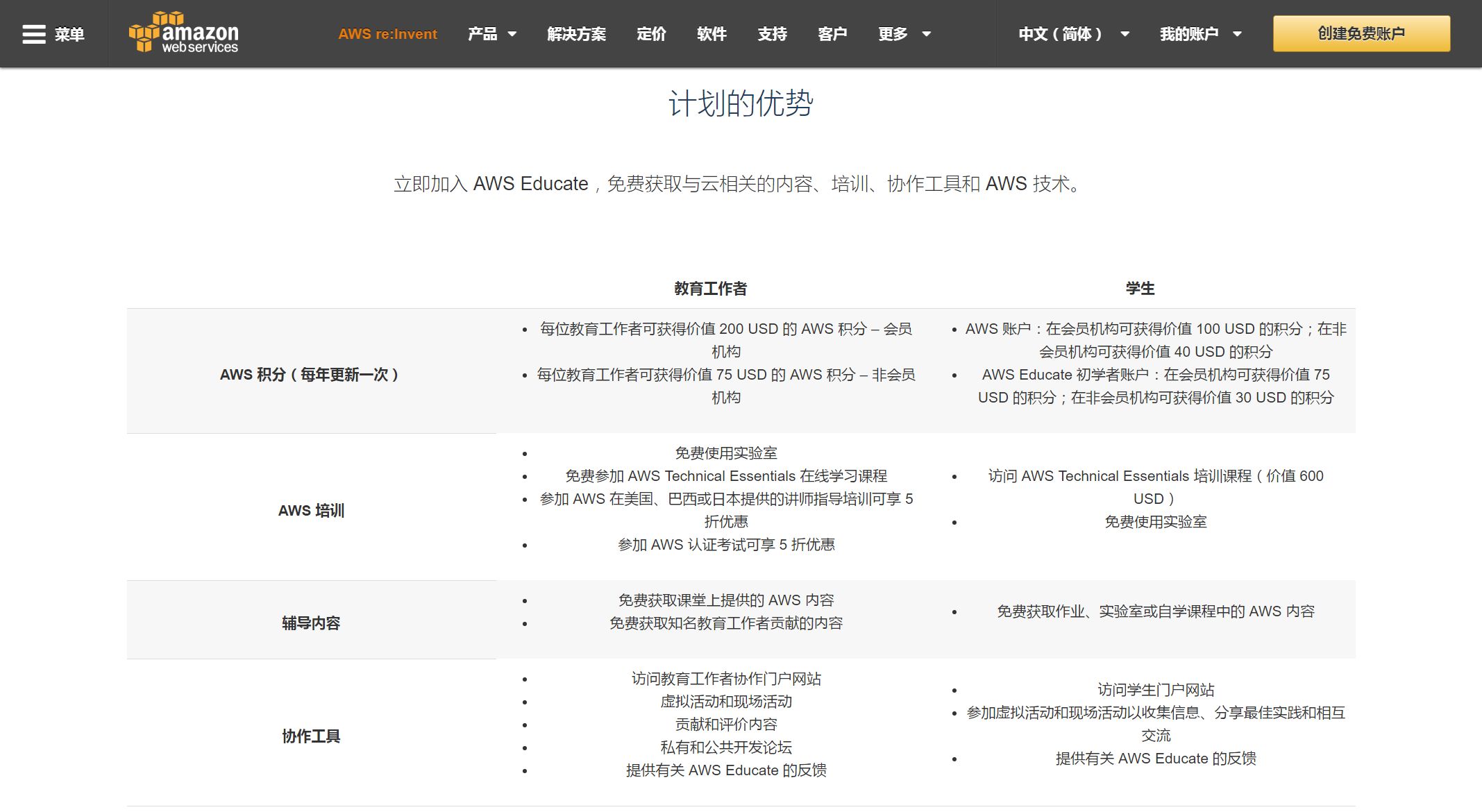Viewport: 1482px width, 812px height.
Task: Select the AWS re:Invent navigation link
Action: pos(387,34)
